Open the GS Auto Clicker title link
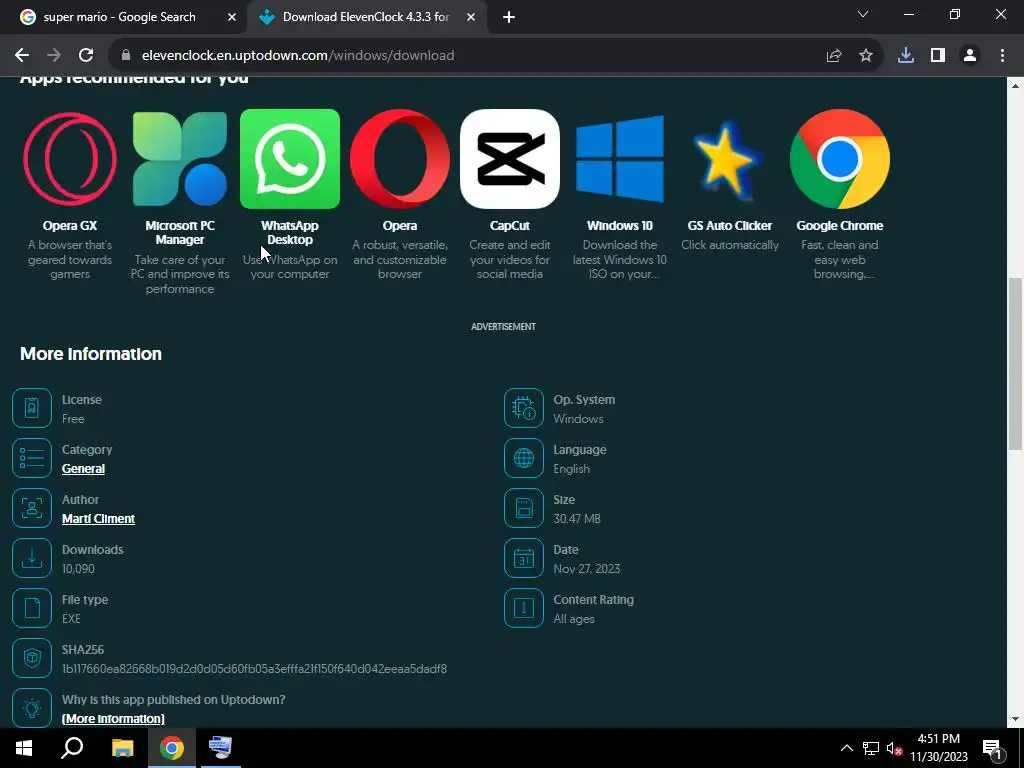 click(x=729, y=225)
